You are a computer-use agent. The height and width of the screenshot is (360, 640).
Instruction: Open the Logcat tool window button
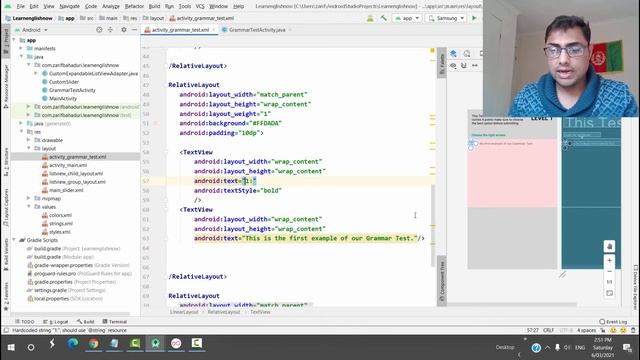pos(56,322)
